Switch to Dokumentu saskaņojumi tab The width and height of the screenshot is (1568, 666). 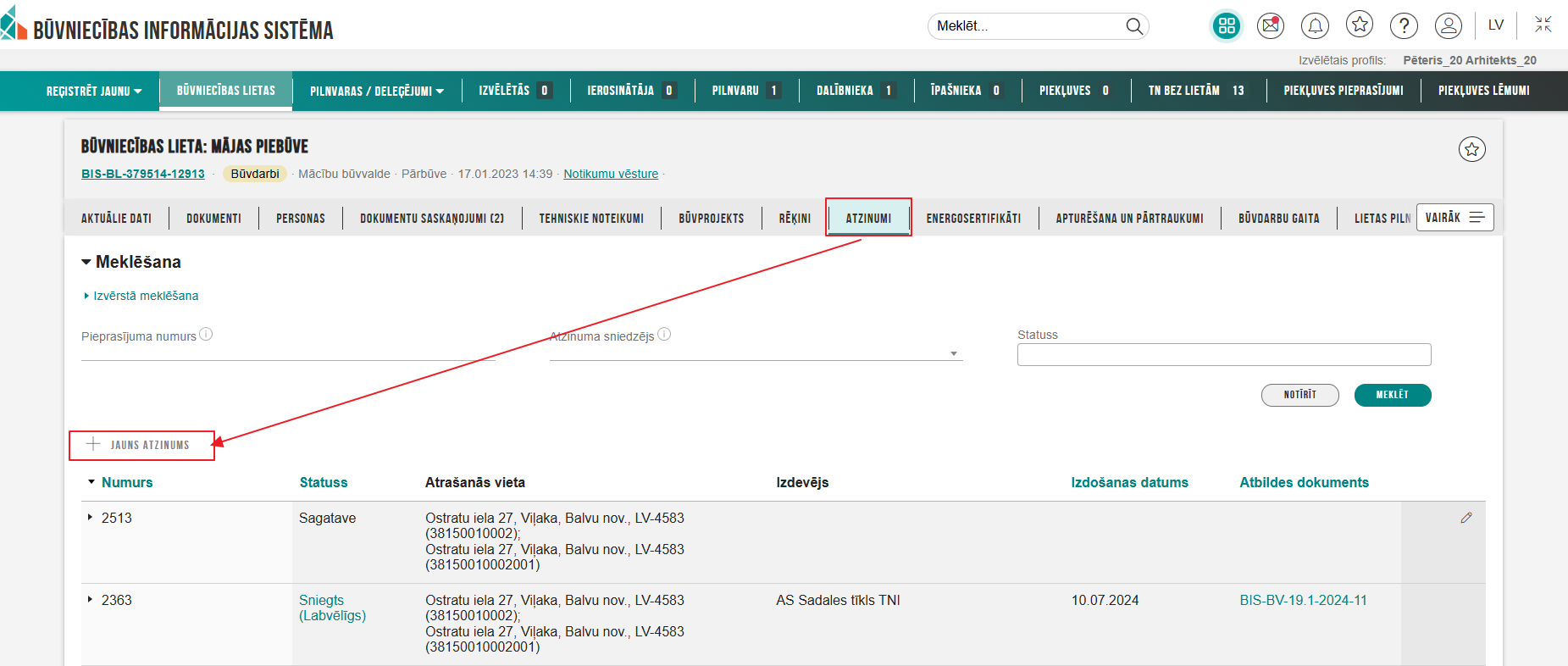coord(432,219)
